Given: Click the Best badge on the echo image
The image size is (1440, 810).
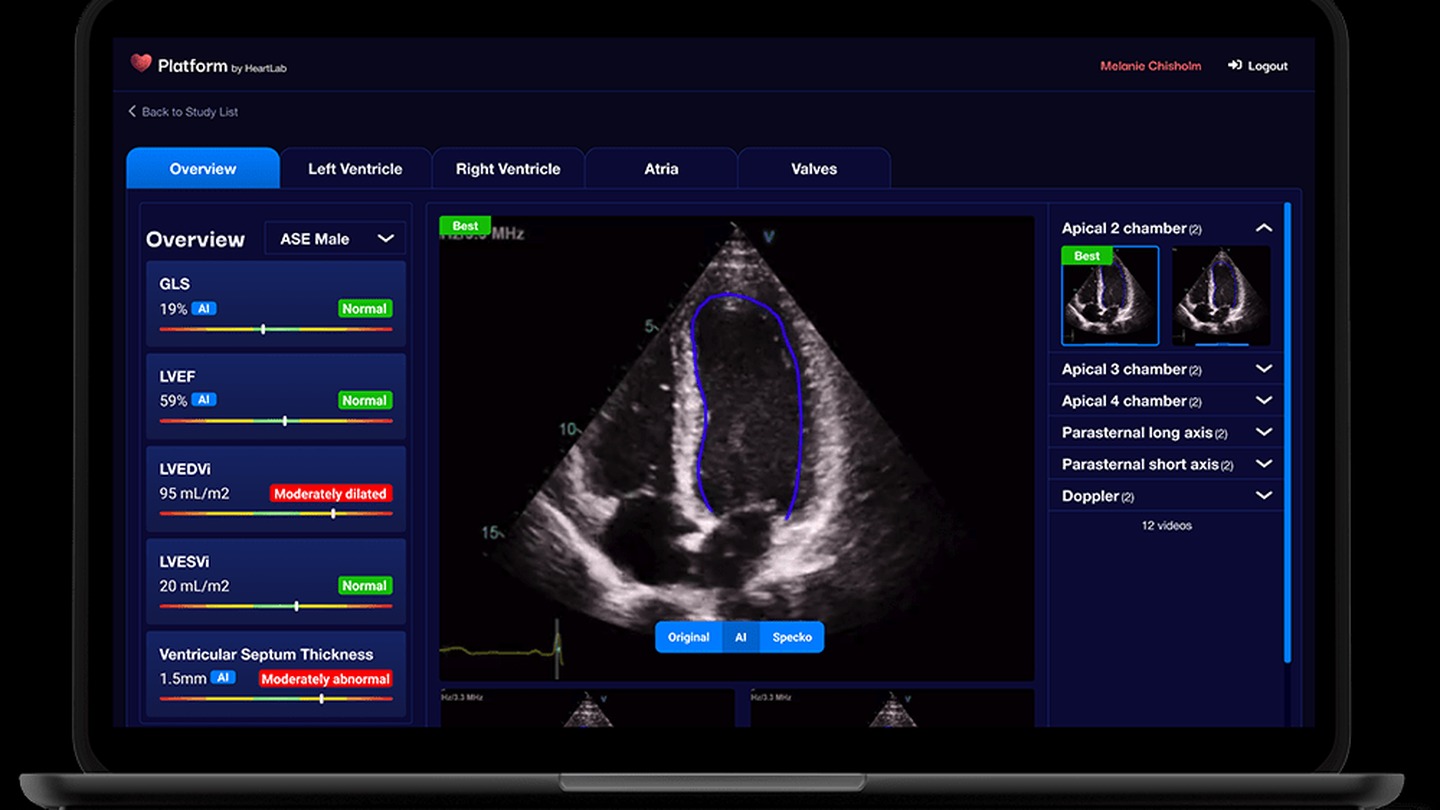Looking at the screenshot, I should pyautogui.click(x=464, y=225).
